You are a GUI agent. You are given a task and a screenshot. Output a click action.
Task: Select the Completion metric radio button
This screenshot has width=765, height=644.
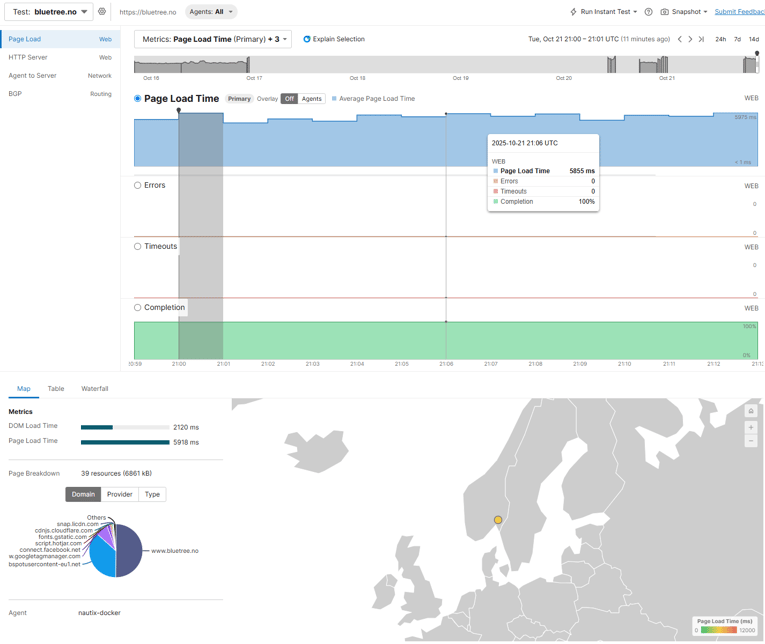[x=138, y=308]
